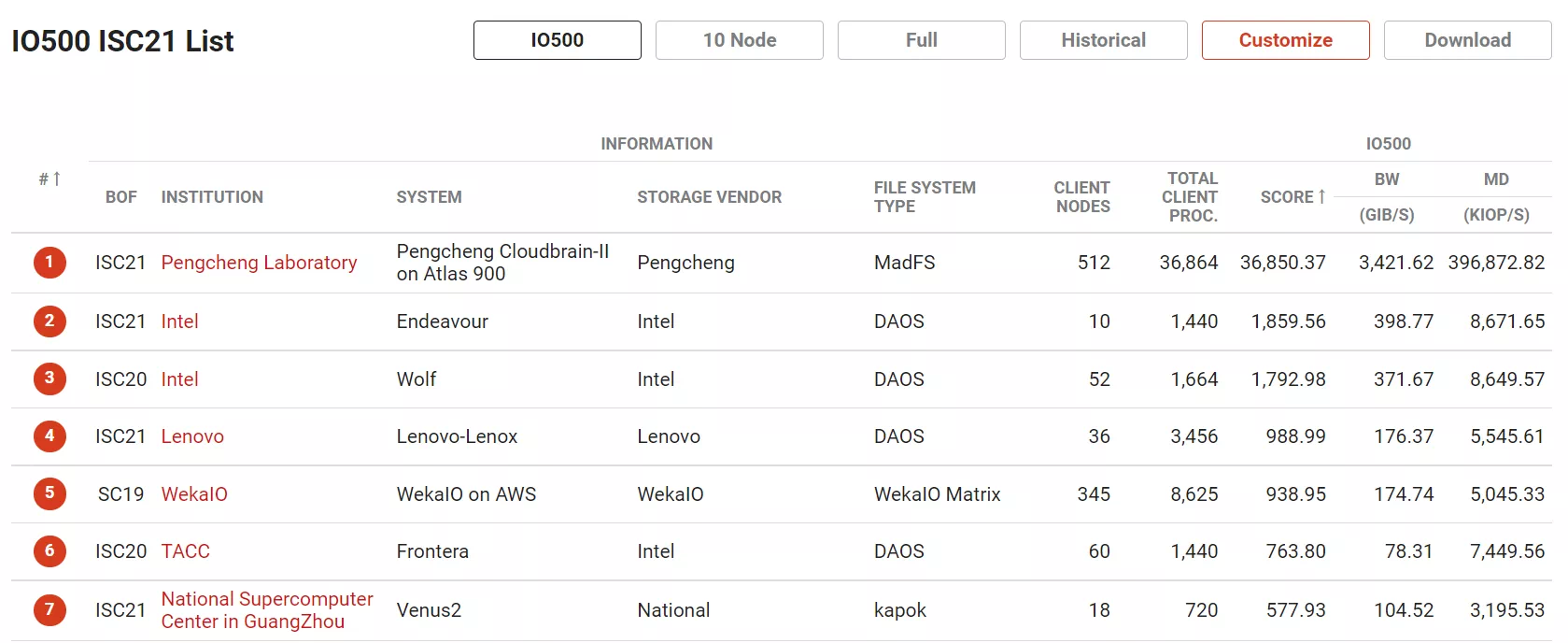
Task: Click the rank 2 red circle badge
Action: click(49, 321)
